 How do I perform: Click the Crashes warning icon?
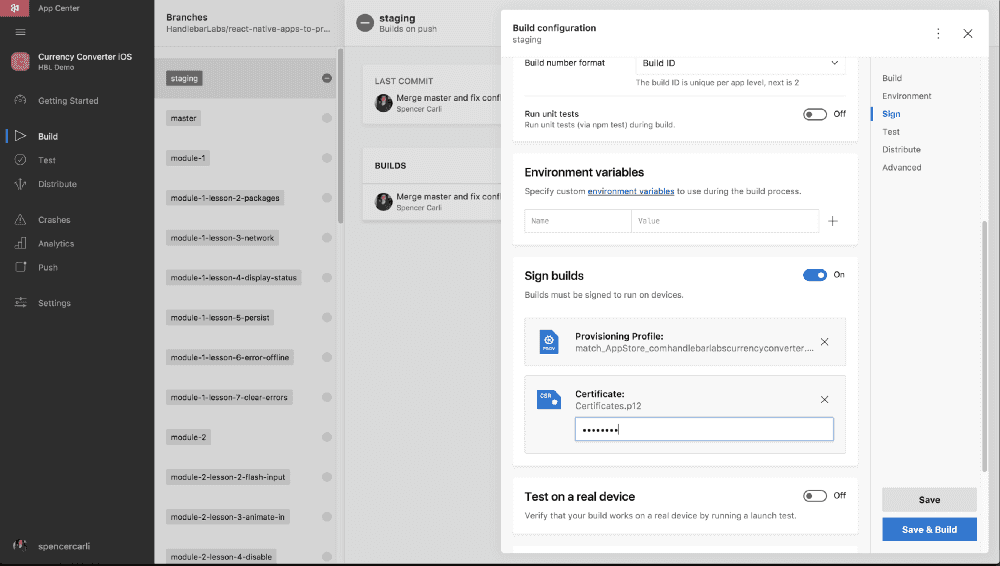[20, 220]
